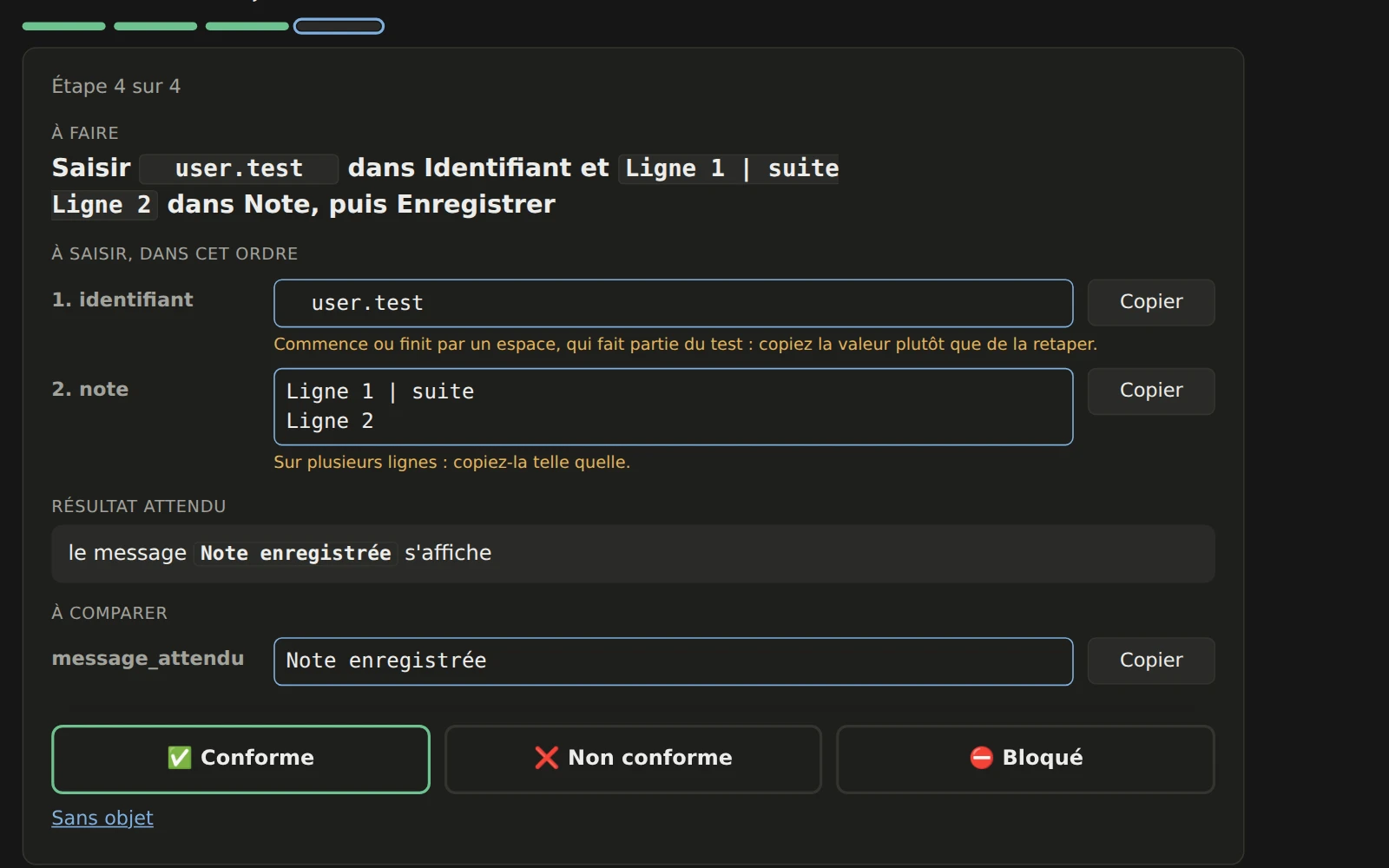Go to the fourth, current progress step segment
Viewport: 1389px width, 868px height.
(x=339, y=26)
